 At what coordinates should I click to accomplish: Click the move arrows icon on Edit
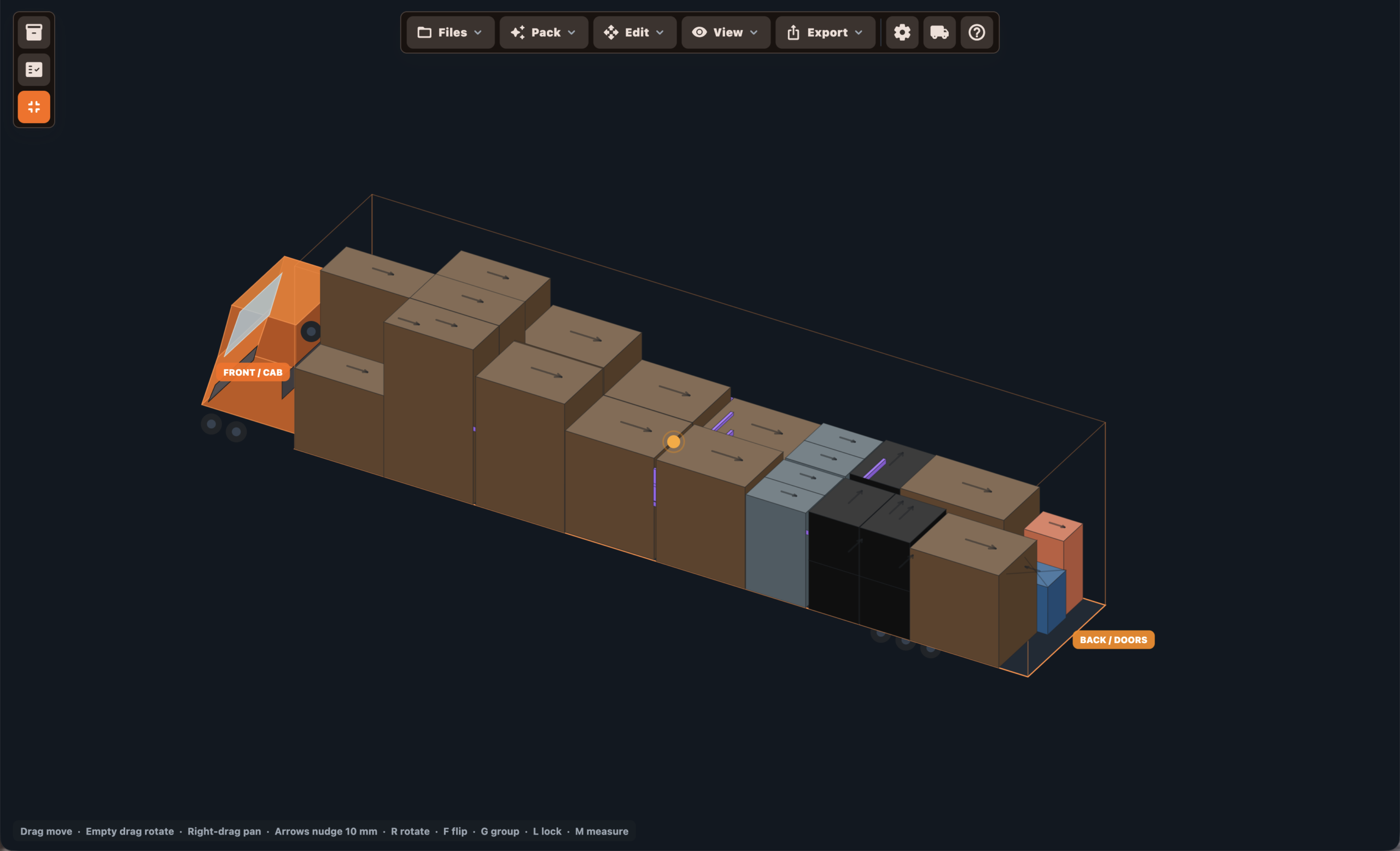611,32
